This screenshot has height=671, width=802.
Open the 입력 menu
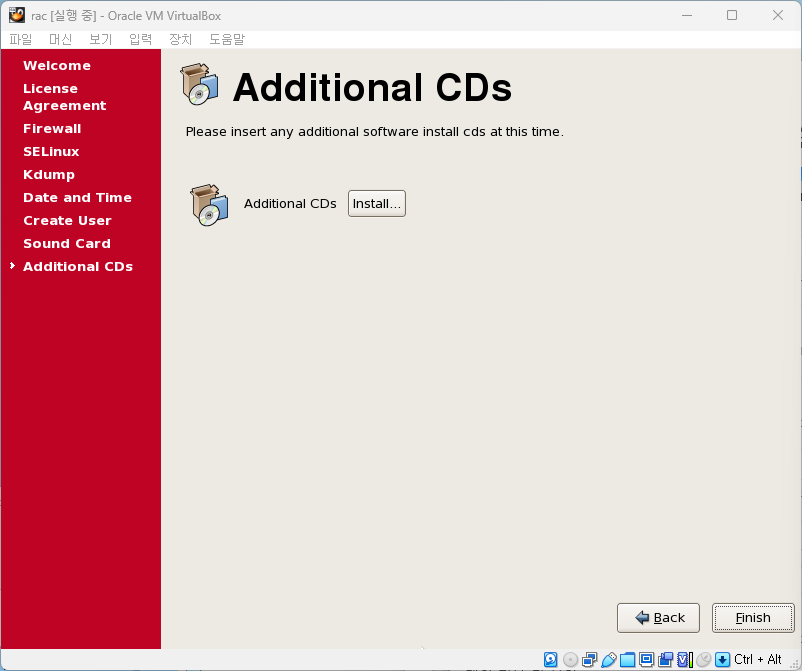click(140, 39)
